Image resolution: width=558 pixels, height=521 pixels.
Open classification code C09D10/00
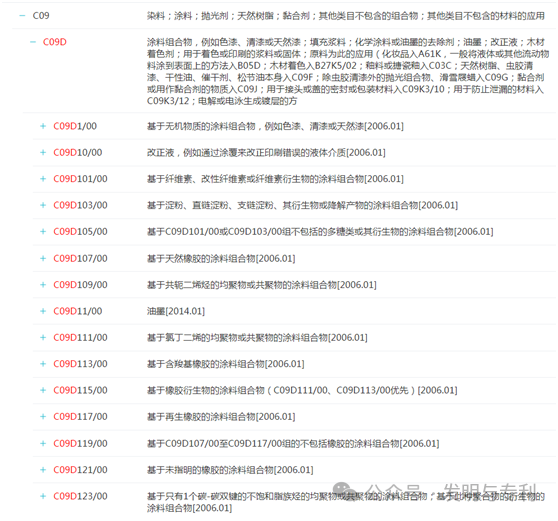[78, 152]
